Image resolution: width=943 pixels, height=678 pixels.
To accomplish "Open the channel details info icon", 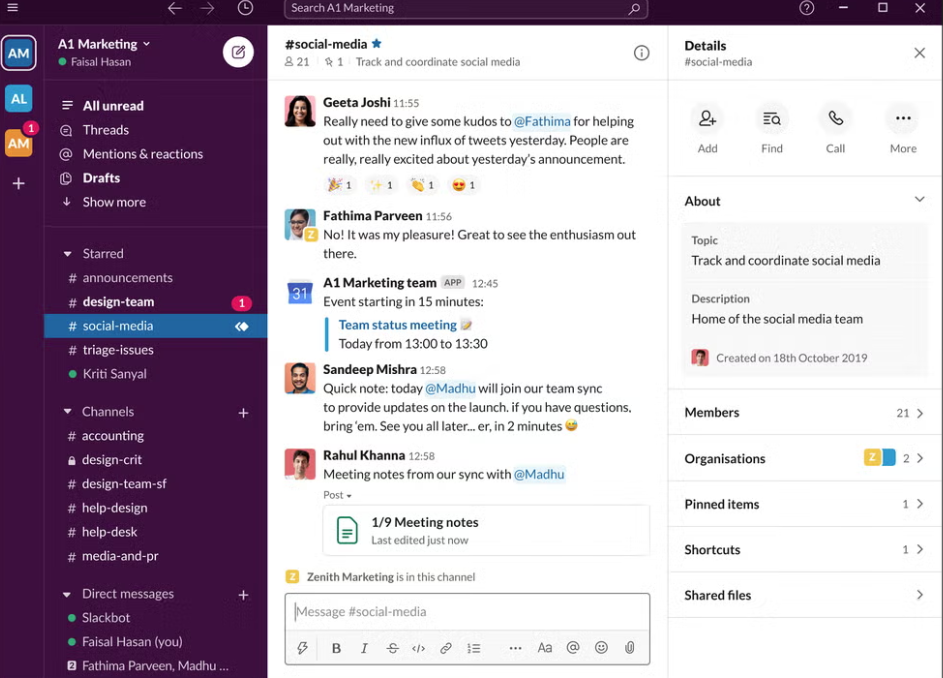I will point(642,53).
